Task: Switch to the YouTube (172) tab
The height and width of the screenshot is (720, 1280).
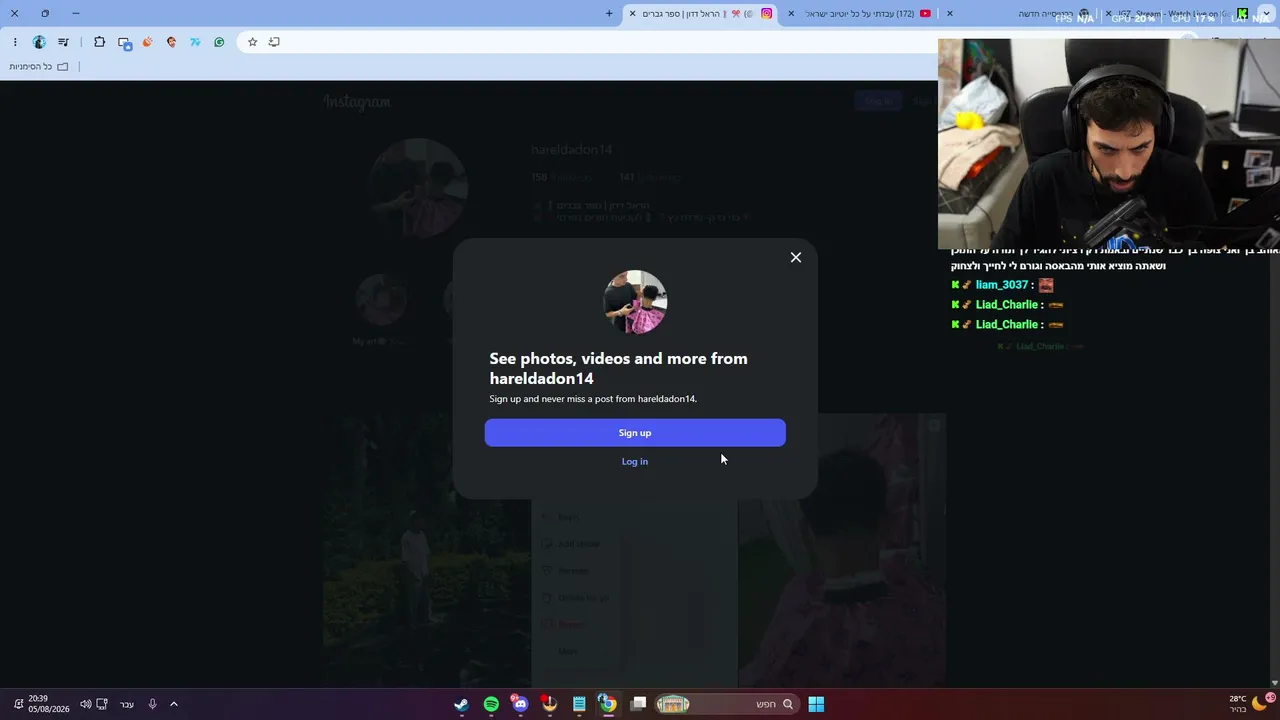Action: [861, 13]
